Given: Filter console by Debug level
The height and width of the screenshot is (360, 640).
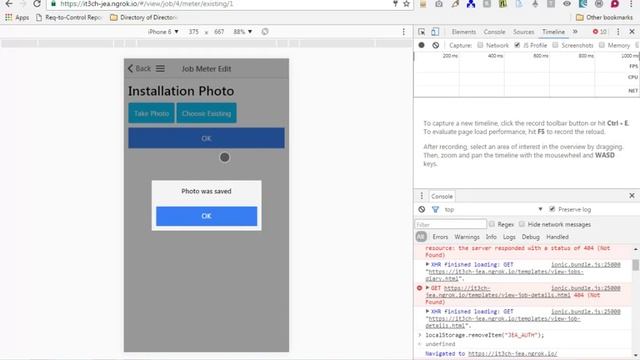Looking at the screenshot, I should pyautogui.click(x=531, y=237).
